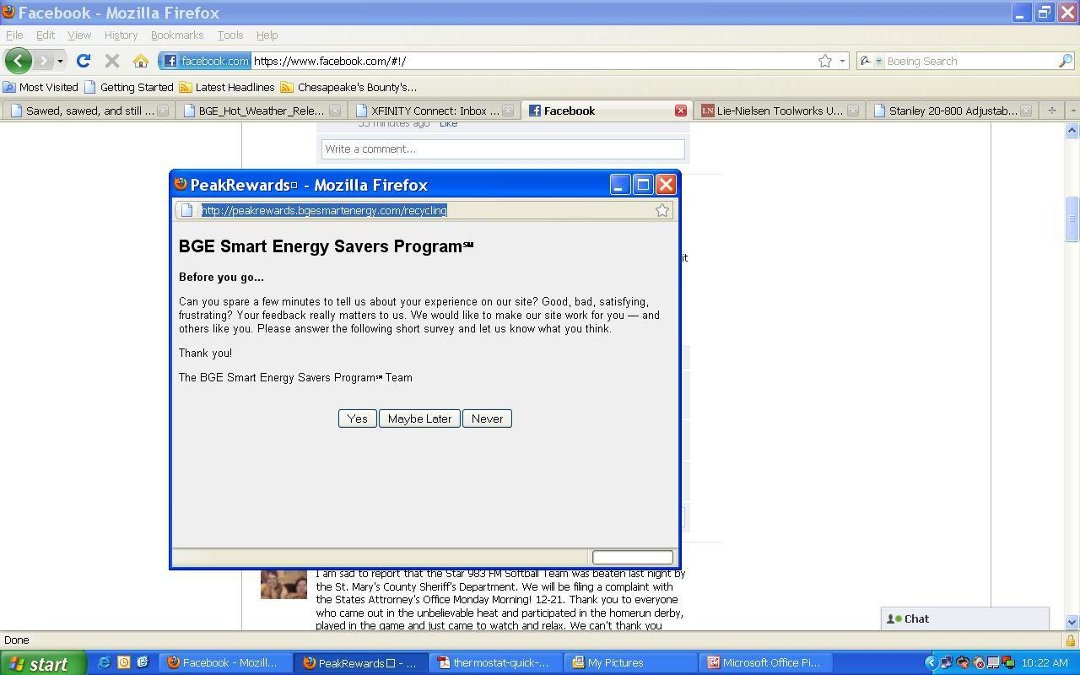Close the 'Sawed, sawed, and still' tab
Image resolution: width=1080 pixels, height=675 pixels.
[x=163, y=111]
